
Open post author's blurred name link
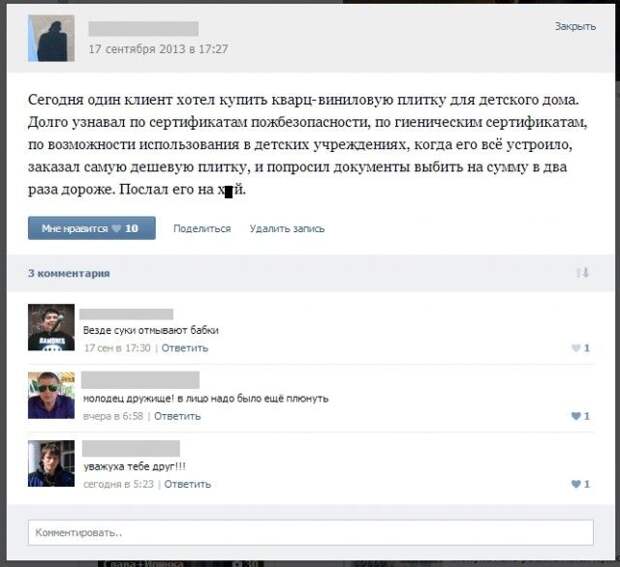144,29
